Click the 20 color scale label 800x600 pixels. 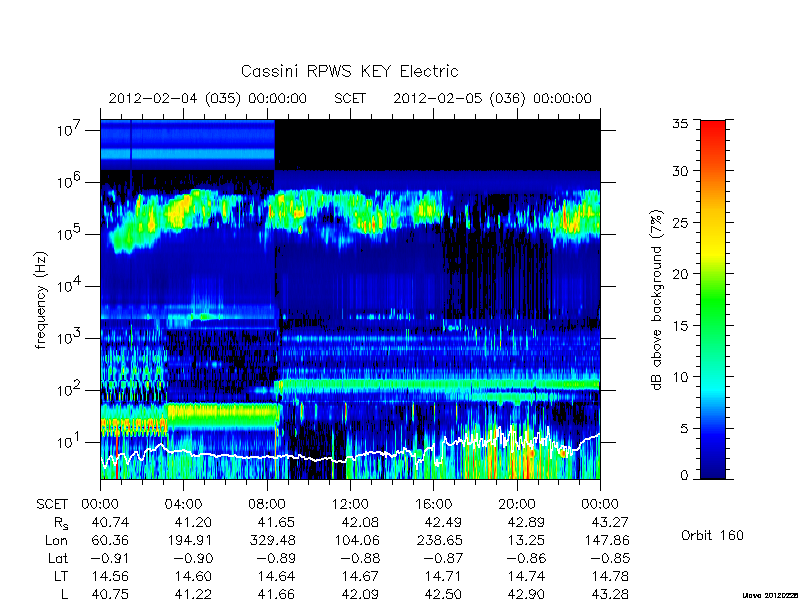coord(680,274)
